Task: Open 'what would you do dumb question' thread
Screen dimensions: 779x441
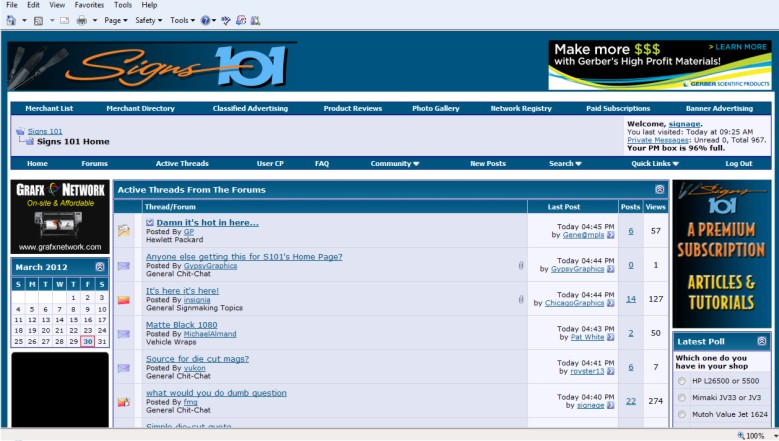Action: (x=216, y=393)
